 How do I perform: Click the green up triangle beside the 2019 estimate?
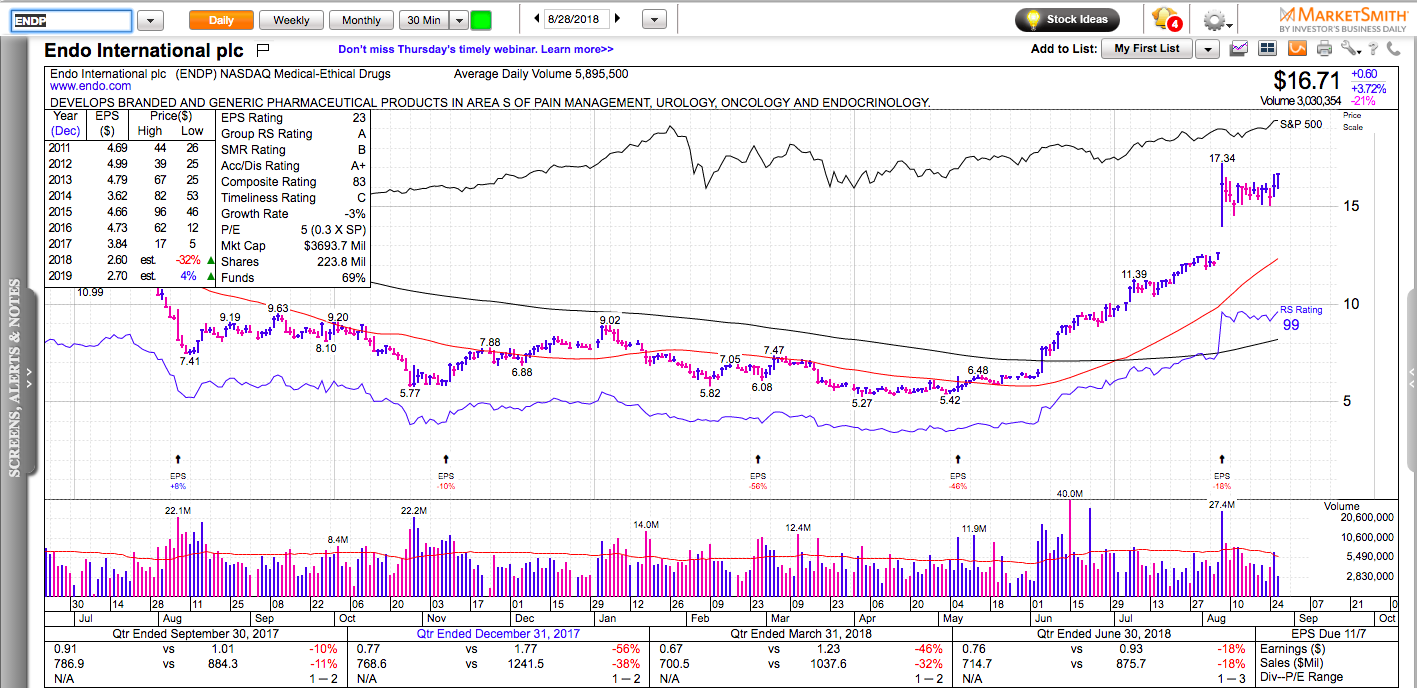[x=210, y=278]
